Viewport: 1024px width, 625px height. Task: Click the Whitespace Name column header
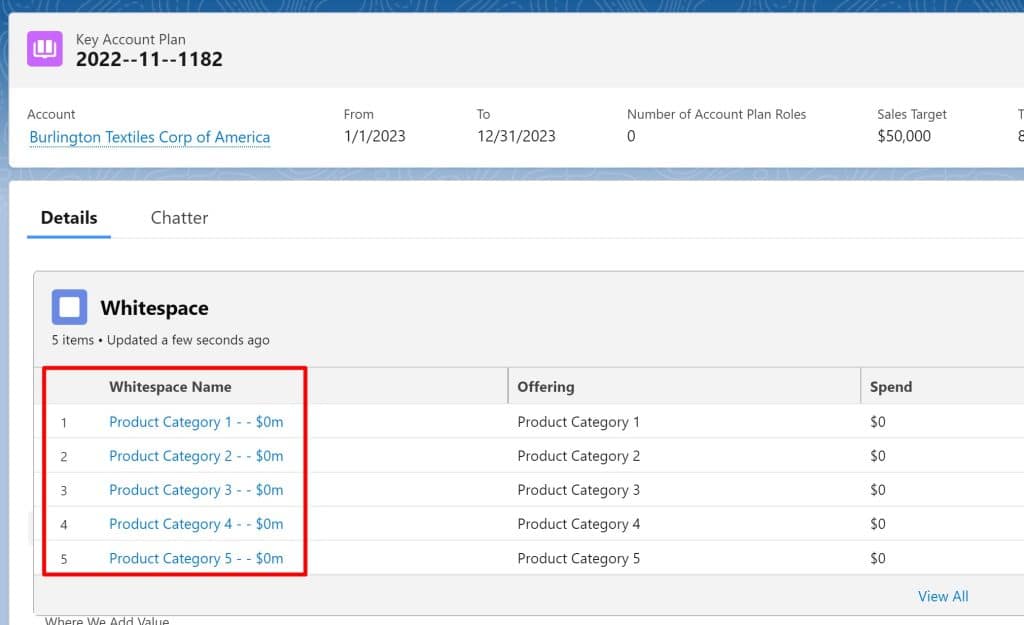170,387
